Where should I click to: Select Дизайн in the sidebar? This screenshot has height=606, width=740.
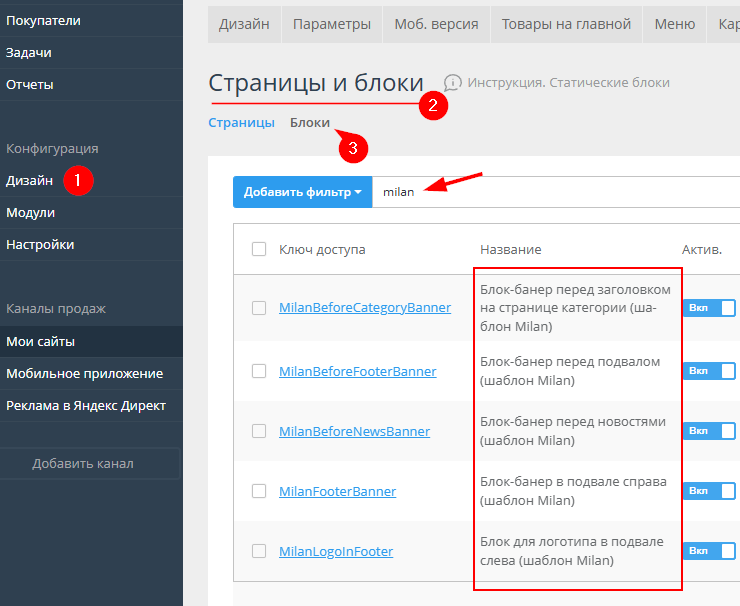(30, 181)
